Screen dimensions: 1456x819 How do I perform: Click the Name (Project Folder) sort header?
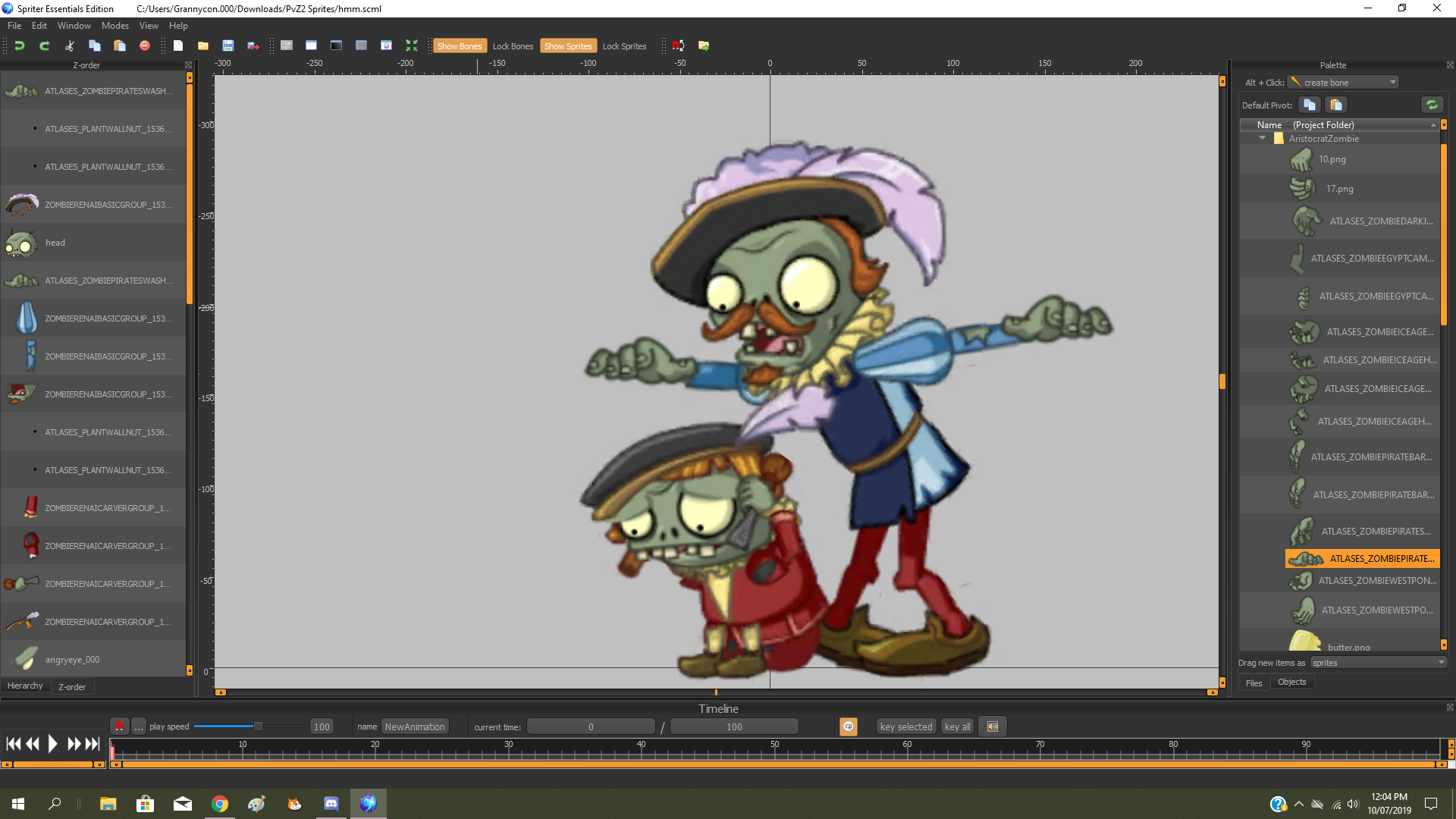point(1338,124)
